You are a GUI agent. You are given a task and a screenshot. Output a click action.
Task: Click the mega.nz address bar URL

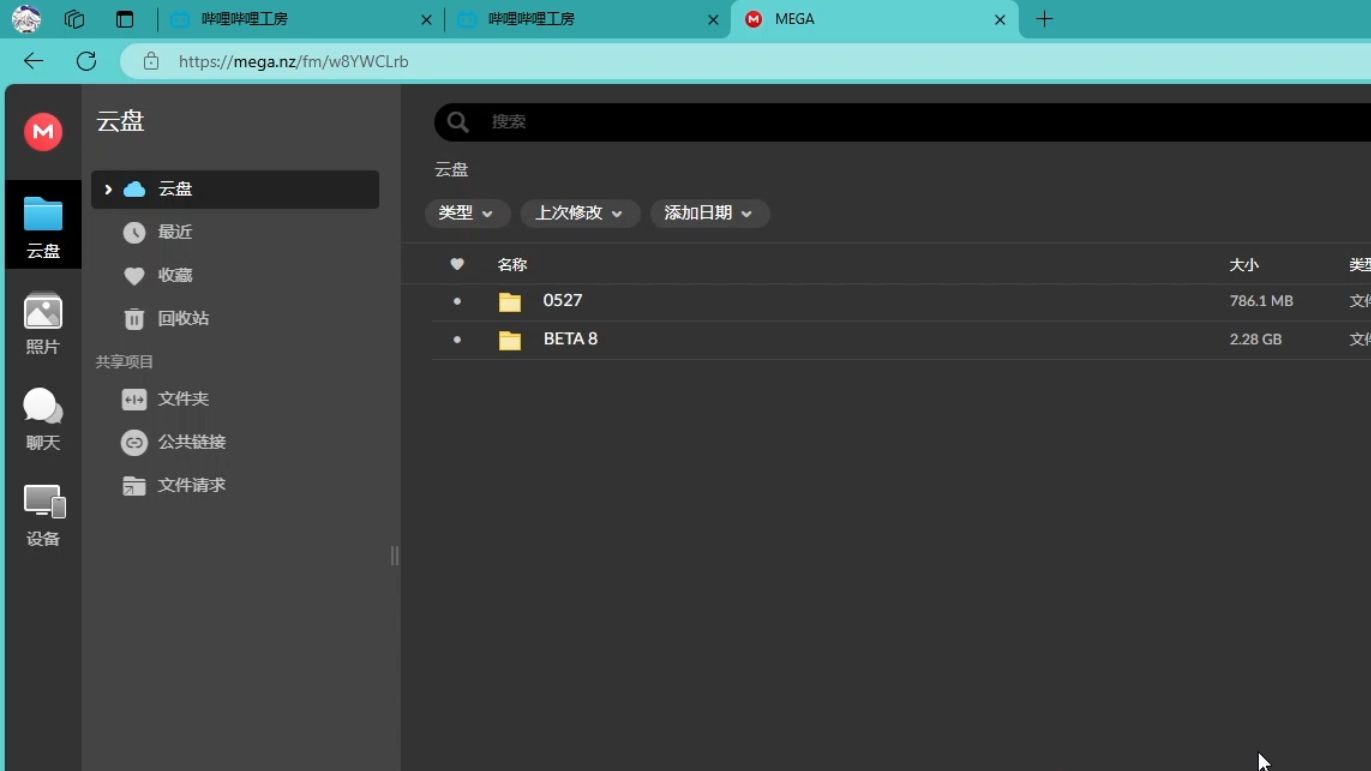[293, 61]
